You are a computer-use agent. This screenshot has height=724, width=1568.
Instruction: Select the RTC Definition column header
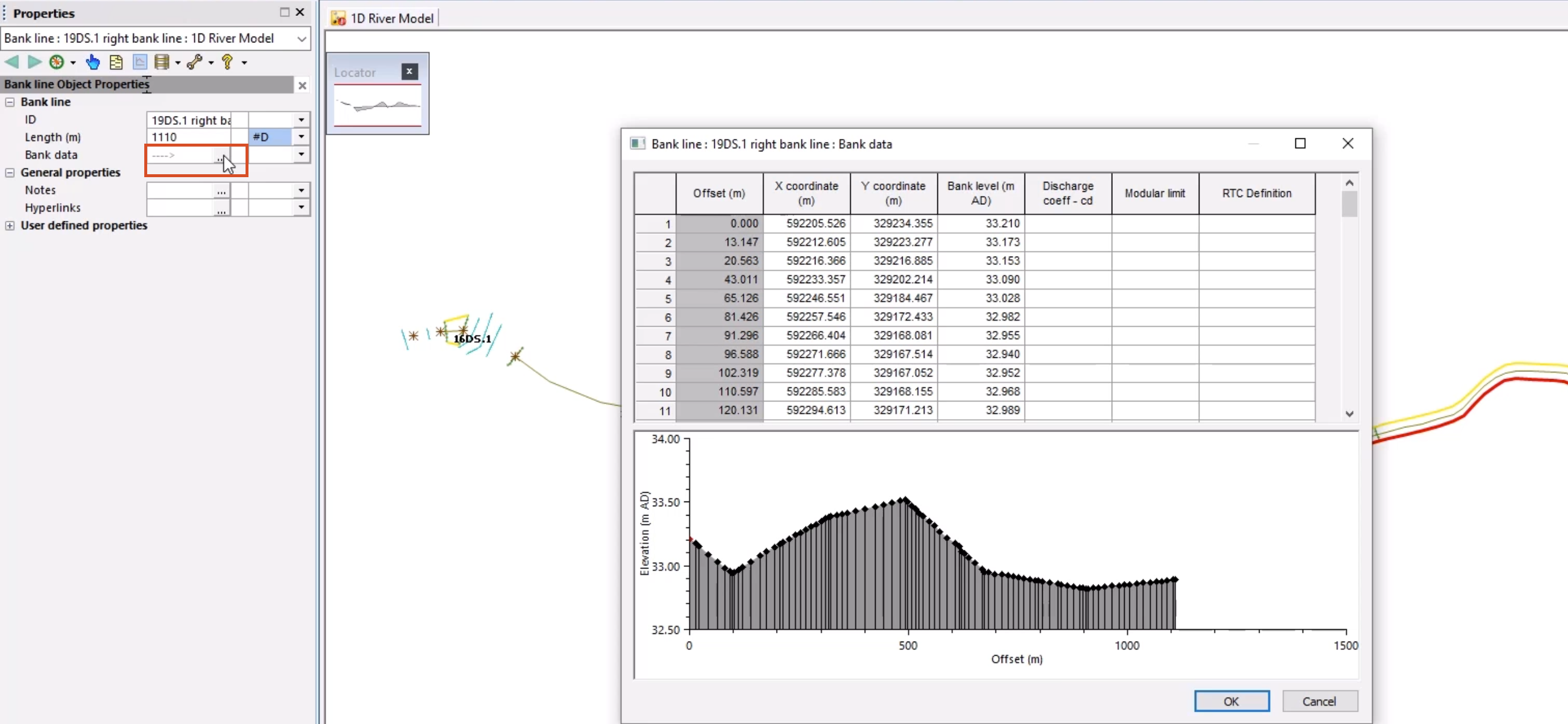click(1257, 194)
